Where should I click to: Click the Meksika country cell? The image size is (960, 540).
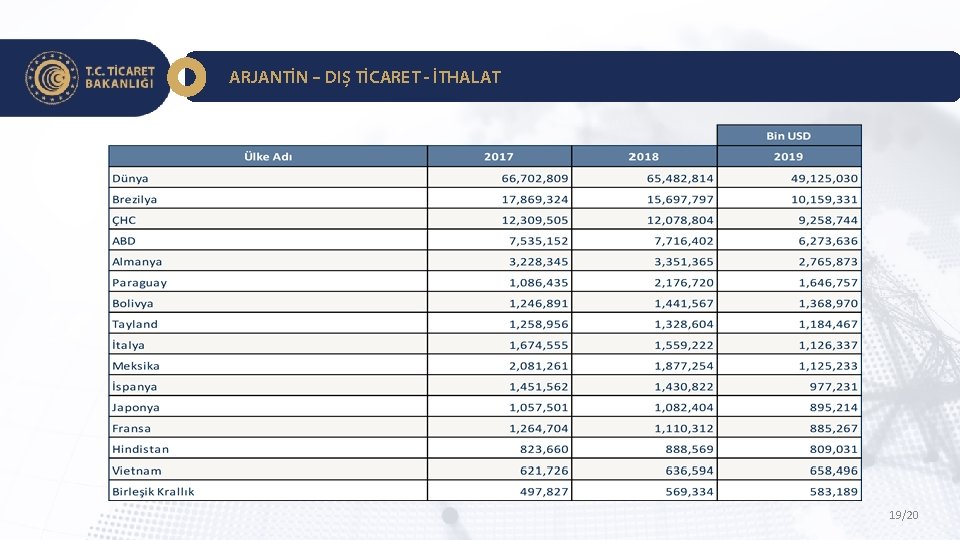point(136,366)
